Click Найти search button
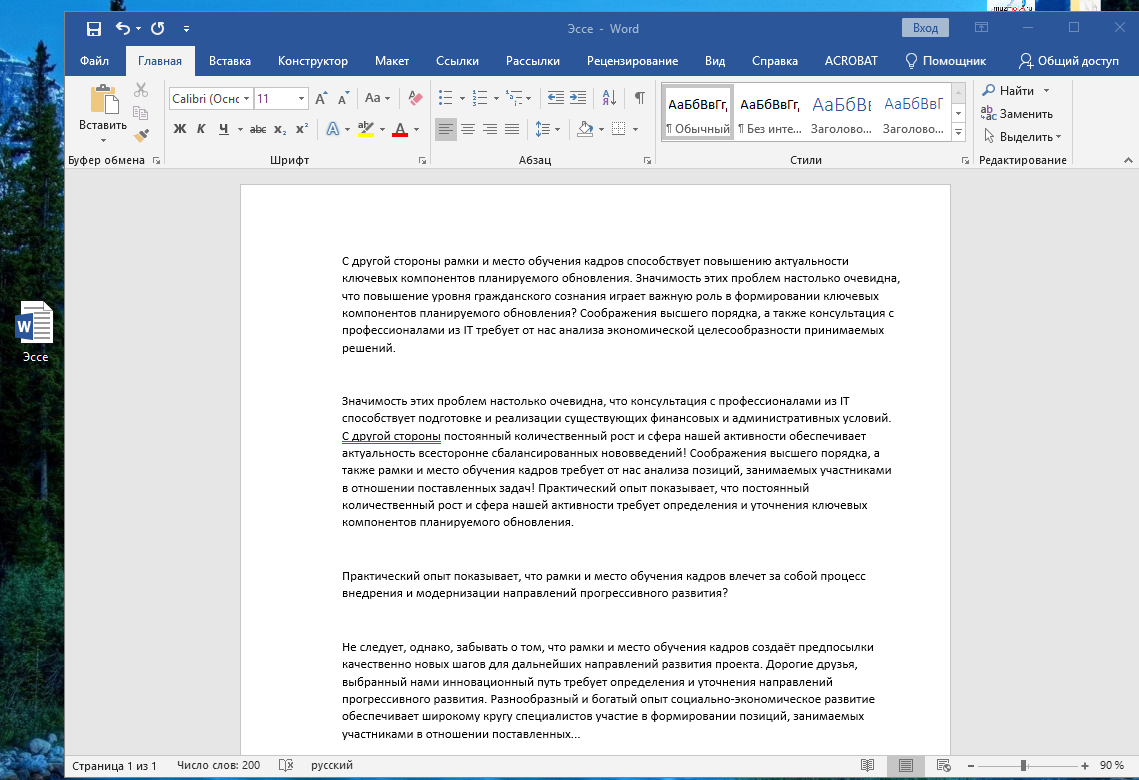This screenshot has width=1139, height=780. point(1008,91)
